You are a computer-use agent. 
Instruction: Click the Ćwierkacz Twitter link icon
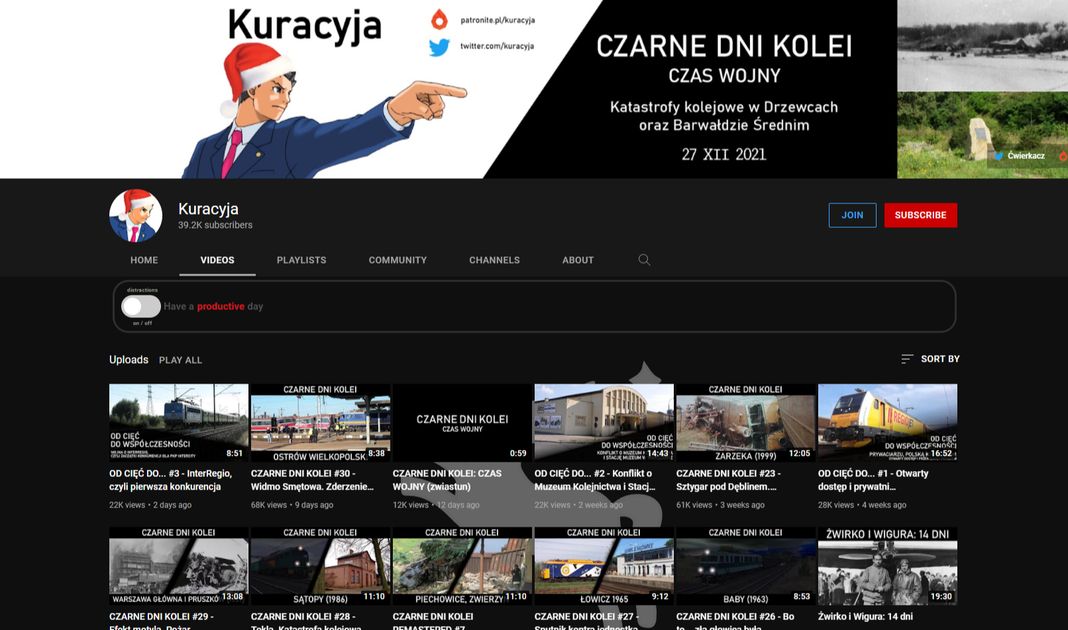pyautogui.click(x=997, y=156)
